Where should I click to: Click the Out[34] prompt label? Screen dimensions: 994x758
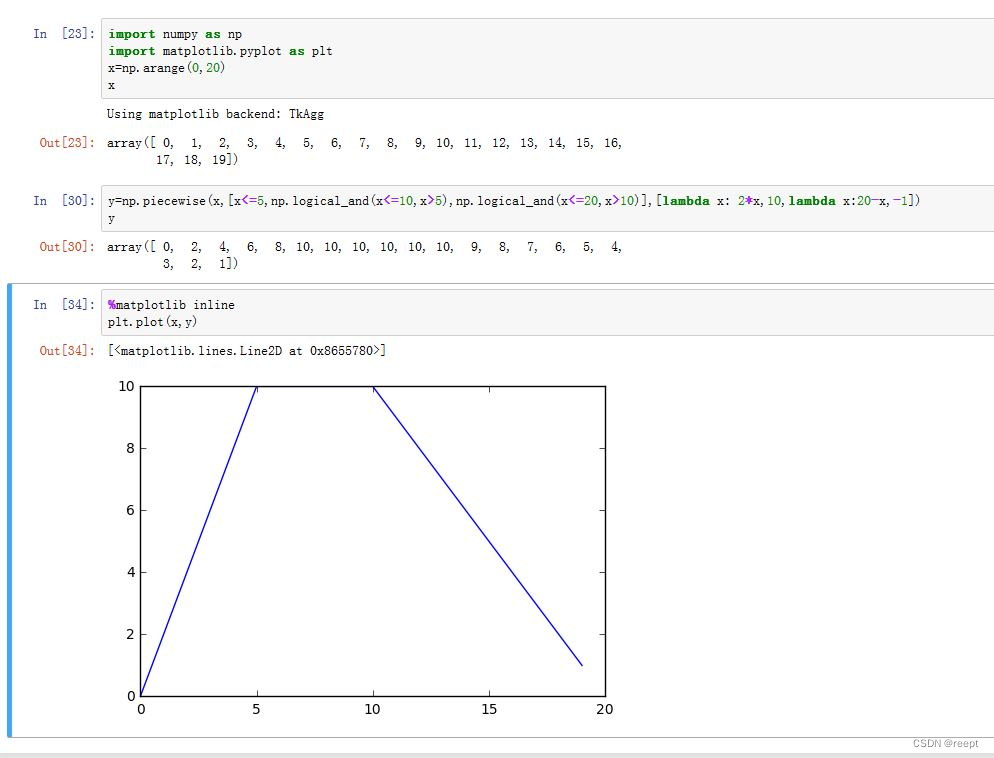[65, 350]
